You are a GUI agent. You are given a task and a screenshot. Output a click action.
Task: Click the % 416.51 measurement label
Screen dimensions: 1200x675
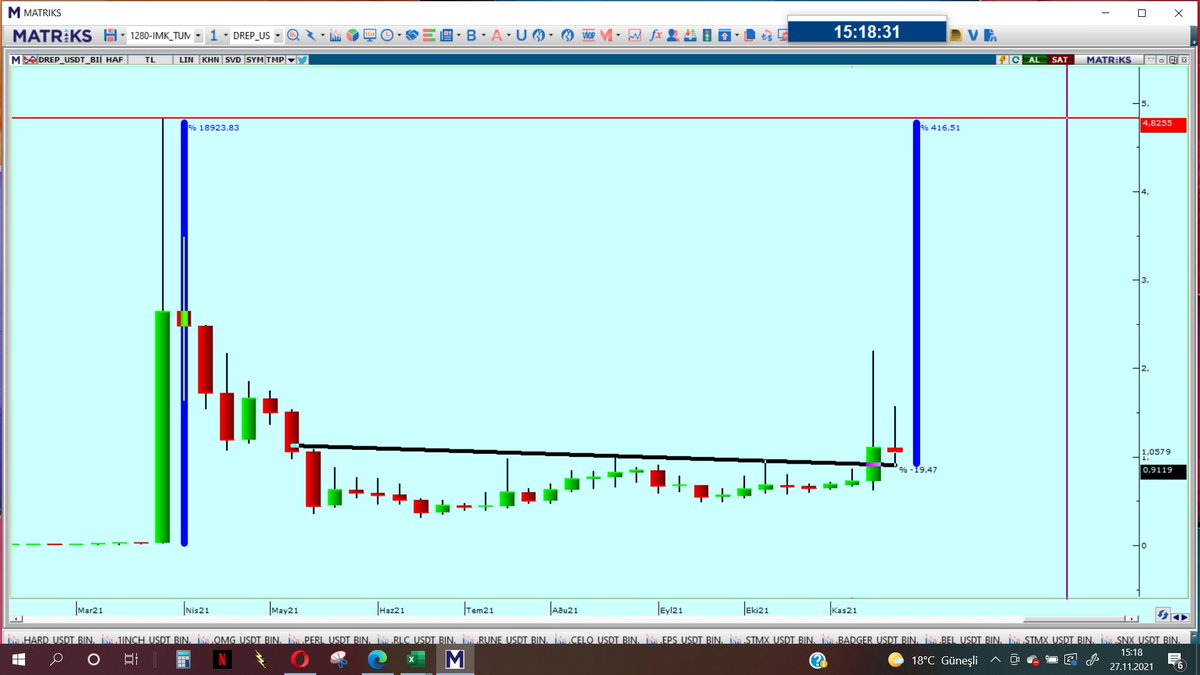coord(941,128)
